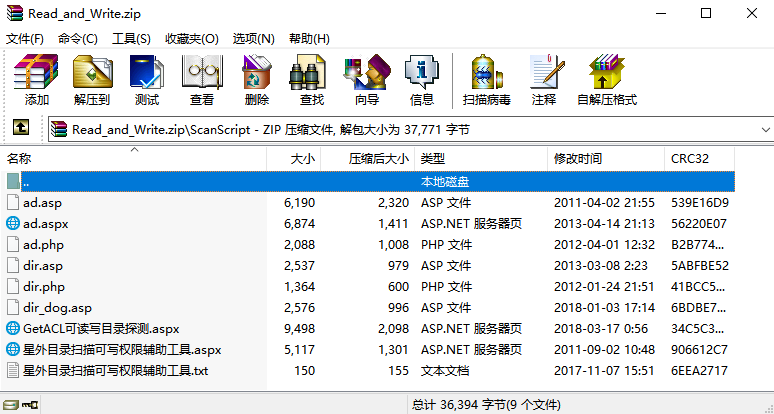Click modified time 2011-09-02 10:48

[605, 349]
